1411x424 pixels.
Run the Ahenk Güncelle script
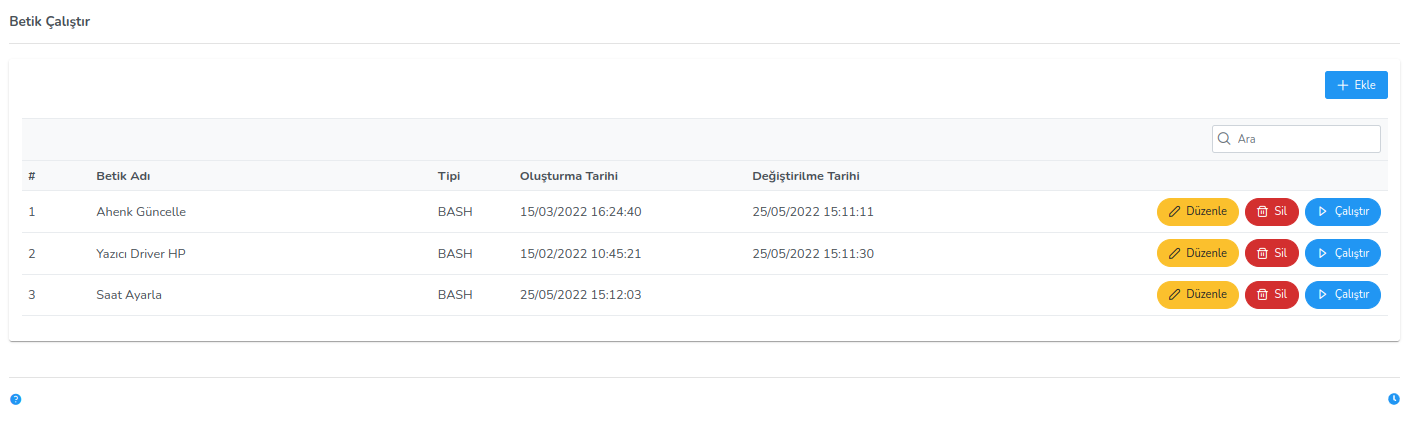click(1342, 212)
